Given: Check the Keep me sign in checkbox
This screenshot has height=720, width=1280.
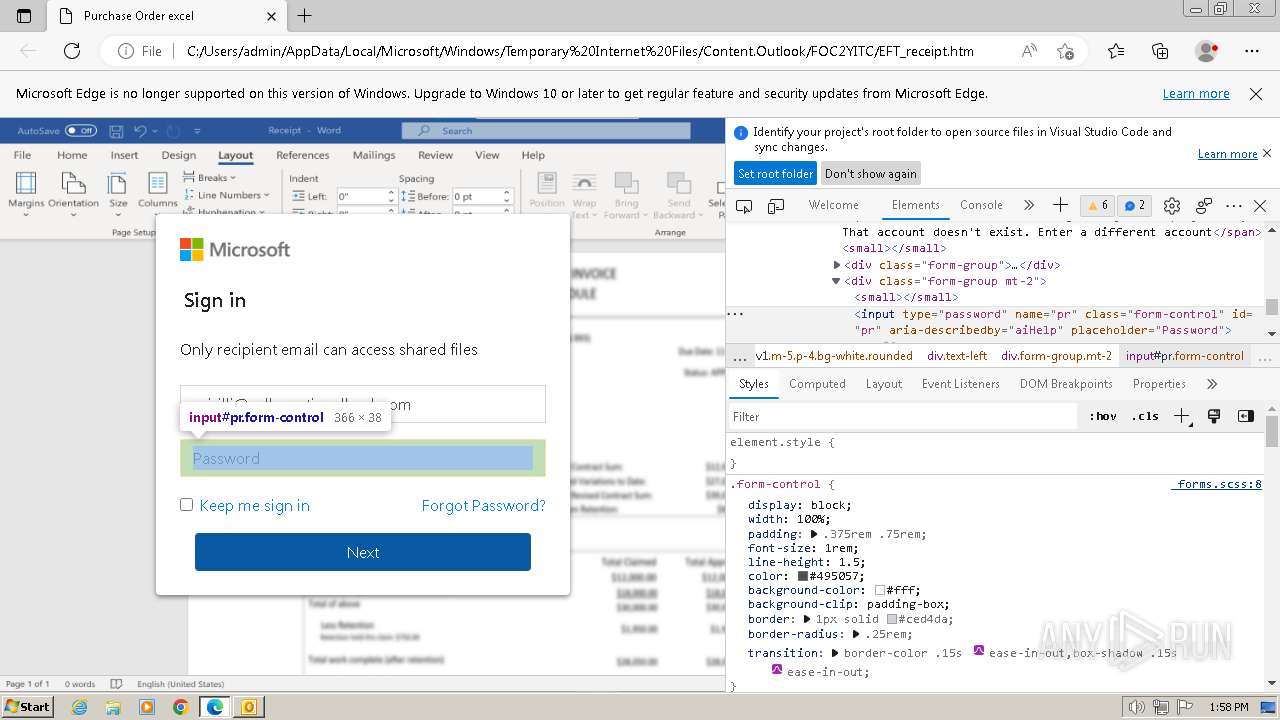Looking at the screenshot, I should [186, 504].
